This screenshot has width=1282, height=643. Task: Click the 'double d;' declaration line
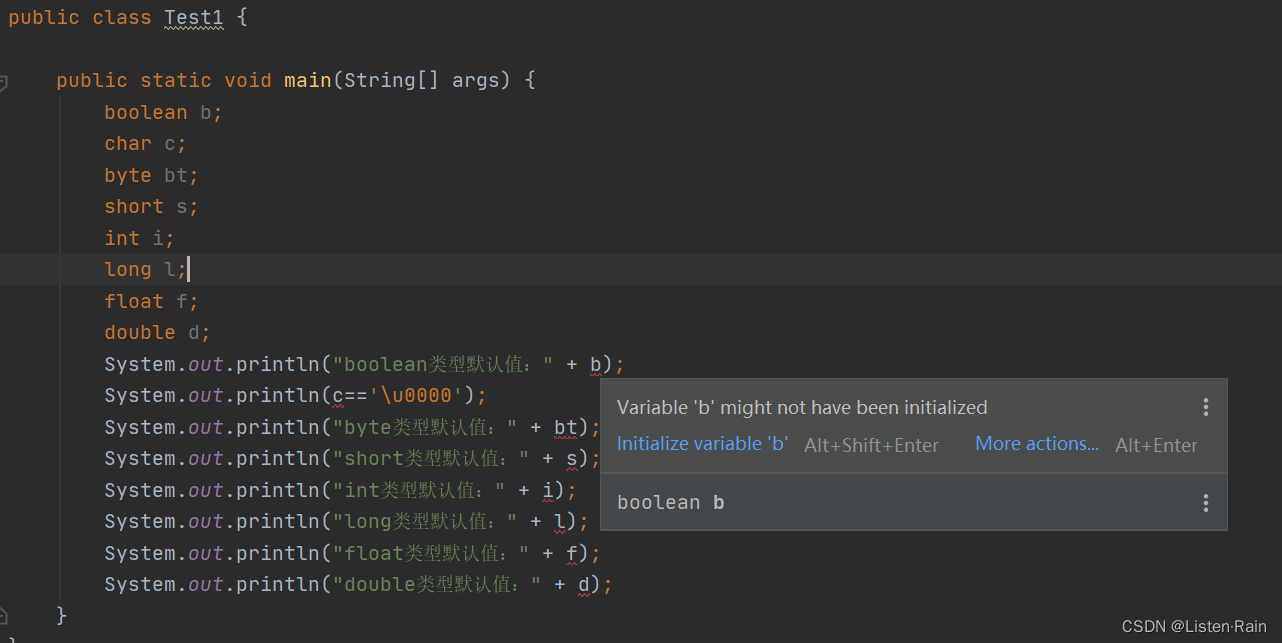click(157, 332)
